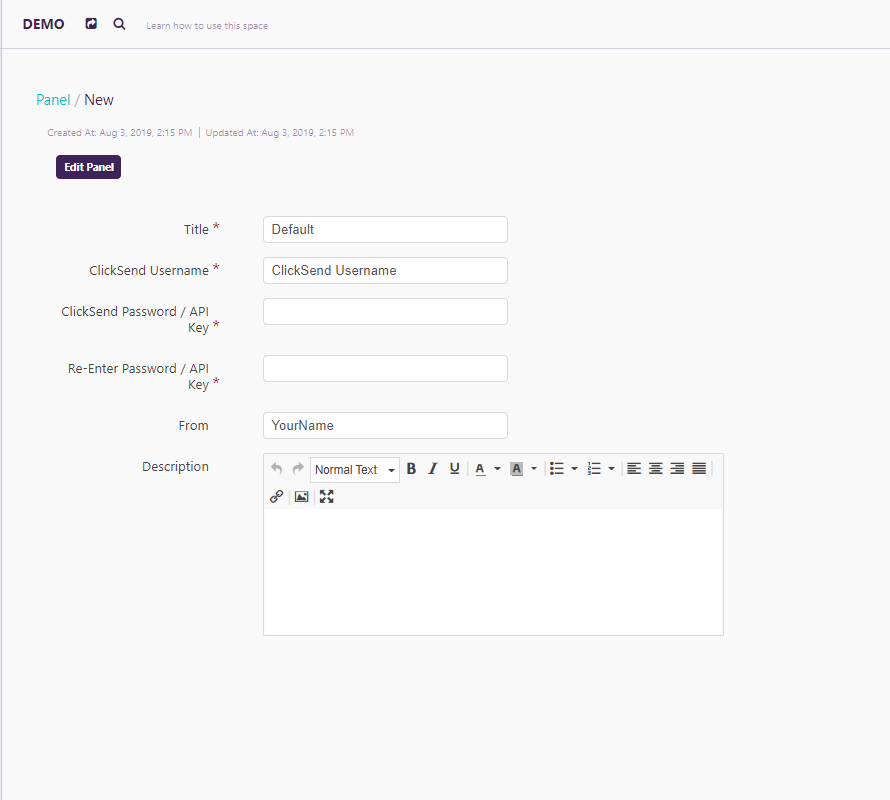Click the DEMO space title
The height and width of the screenshot is (800, 890).
[44, 24]
